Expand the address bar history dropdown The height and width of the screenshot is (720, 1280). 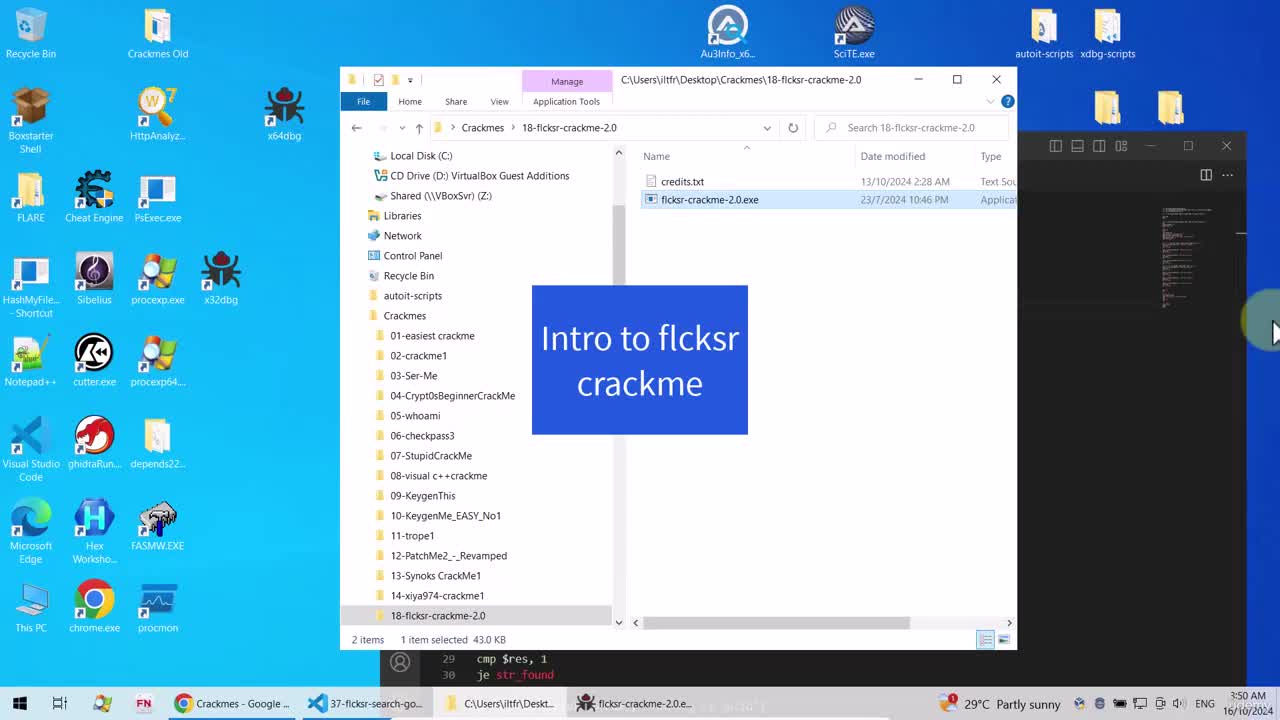pos(767,128)
